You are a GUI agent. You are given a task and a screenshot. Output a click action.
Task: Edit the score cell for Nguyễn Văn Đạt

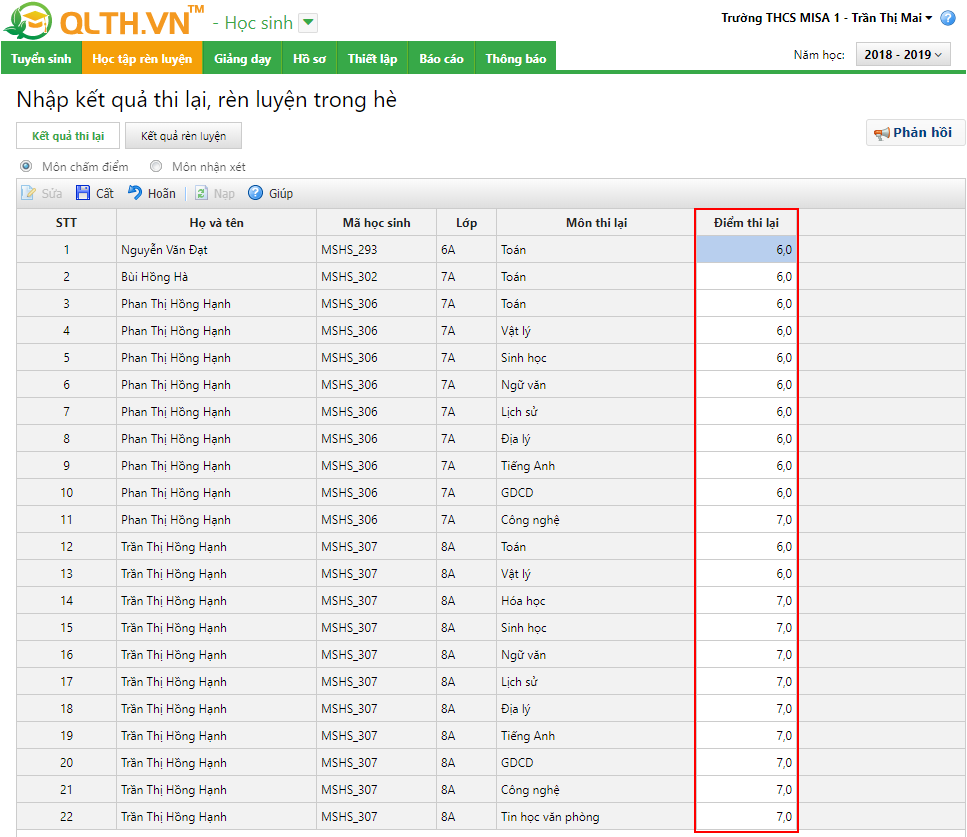(x=746, y=250)
